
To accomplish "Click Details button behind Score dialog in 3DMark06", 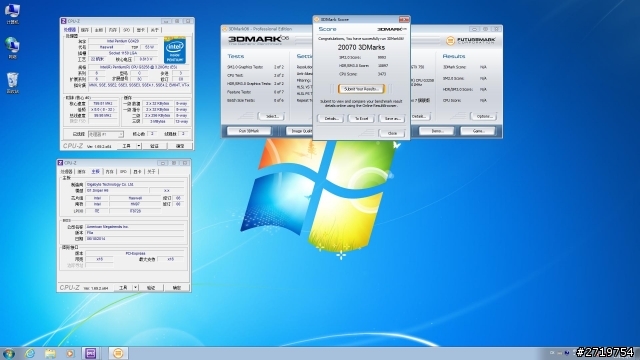I will click(420, 116).
